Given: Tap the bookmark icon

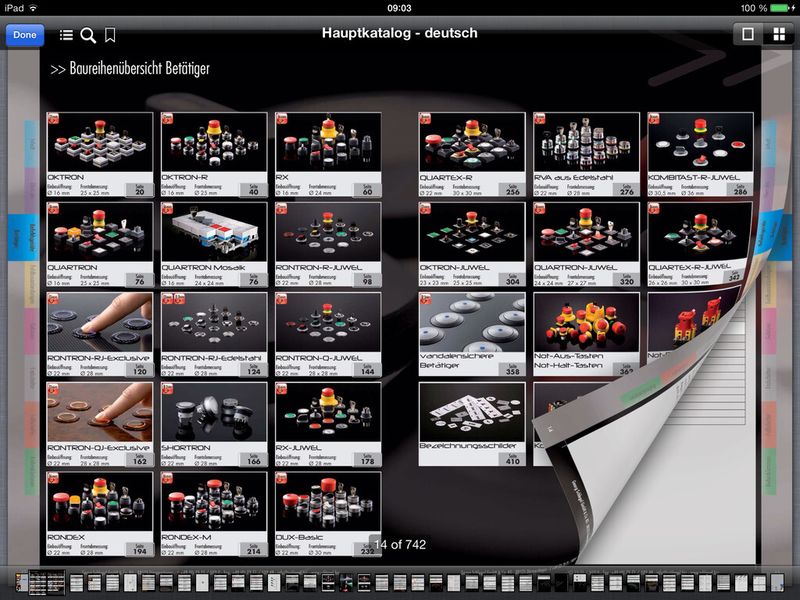Looking at the screenshot, I should (110, 35).
